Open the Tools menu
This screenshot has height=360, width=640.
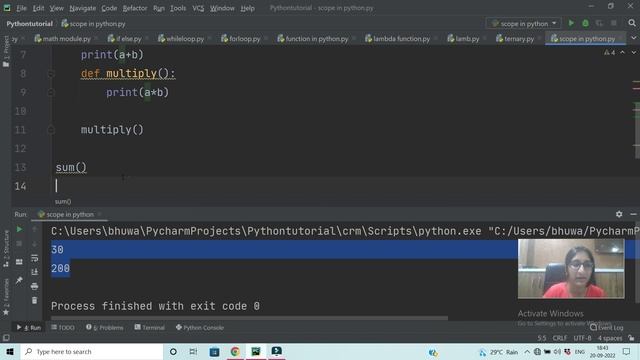[178, 8]
